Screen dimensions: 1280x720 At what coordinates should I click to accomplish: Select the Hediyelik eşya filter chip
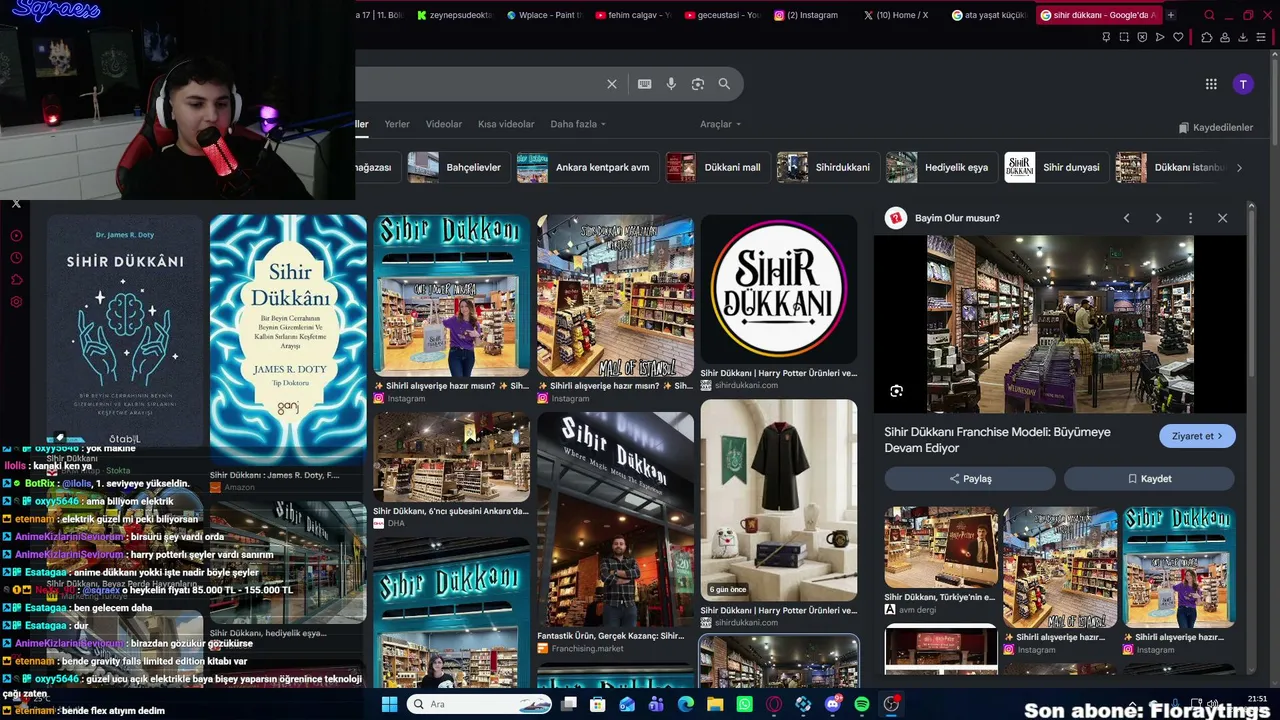(942, 168)
